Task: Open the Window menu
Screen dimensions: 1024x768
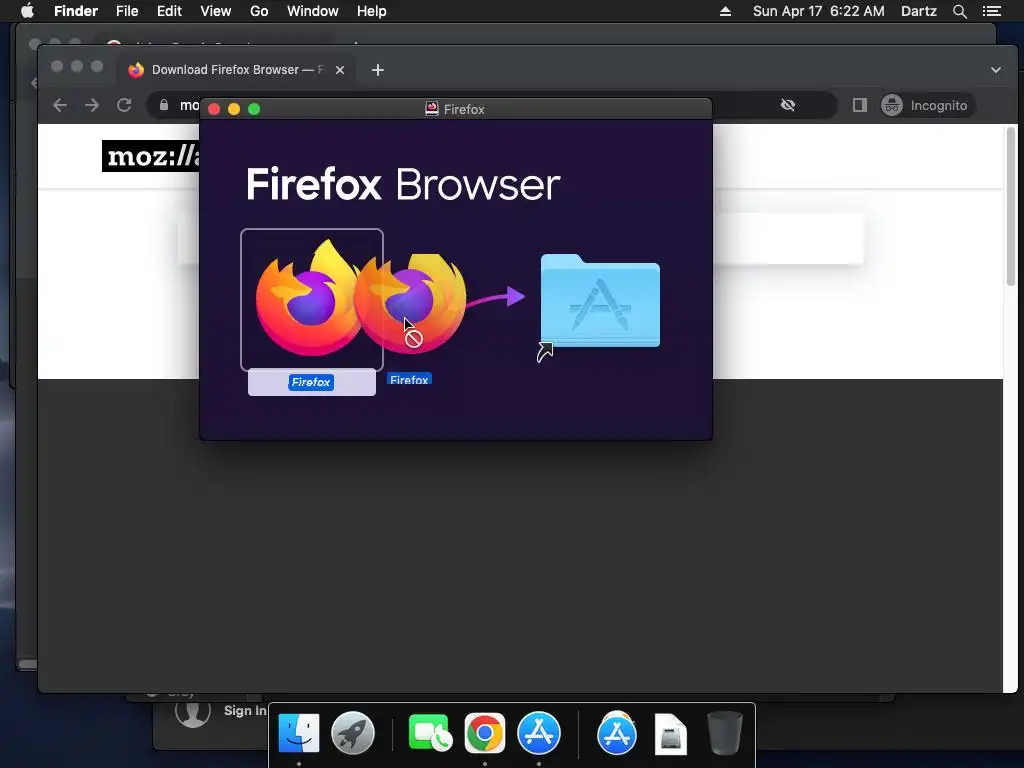Action: pyautogui.click(x=312, y=11)
